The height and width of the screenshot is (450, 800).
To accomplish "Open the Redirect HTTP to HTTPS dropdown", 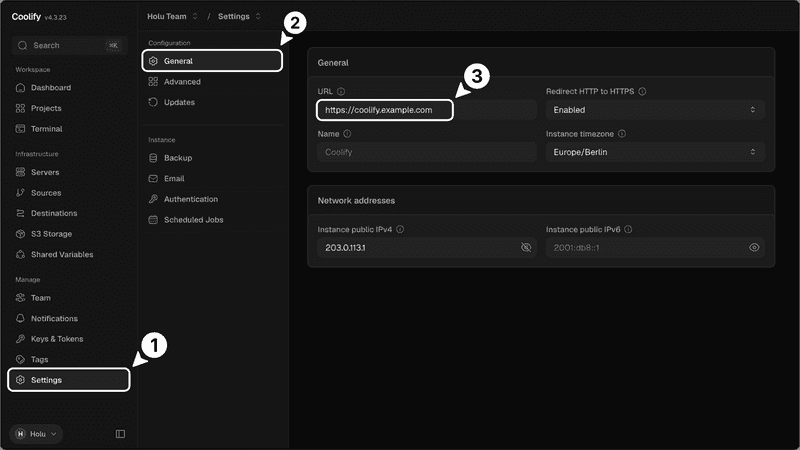I will 655,110.
